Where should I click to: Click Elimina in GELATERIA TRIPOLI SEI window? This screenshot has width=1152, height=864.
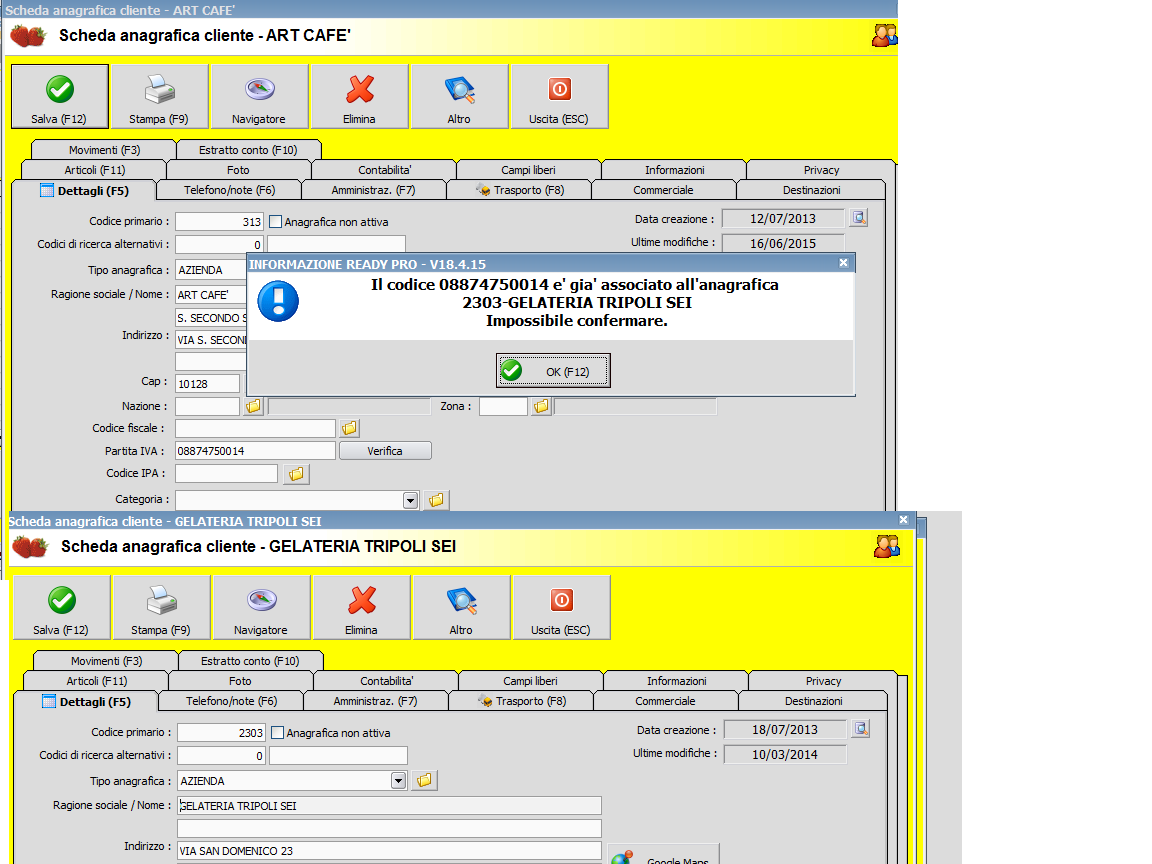(361, 608)
